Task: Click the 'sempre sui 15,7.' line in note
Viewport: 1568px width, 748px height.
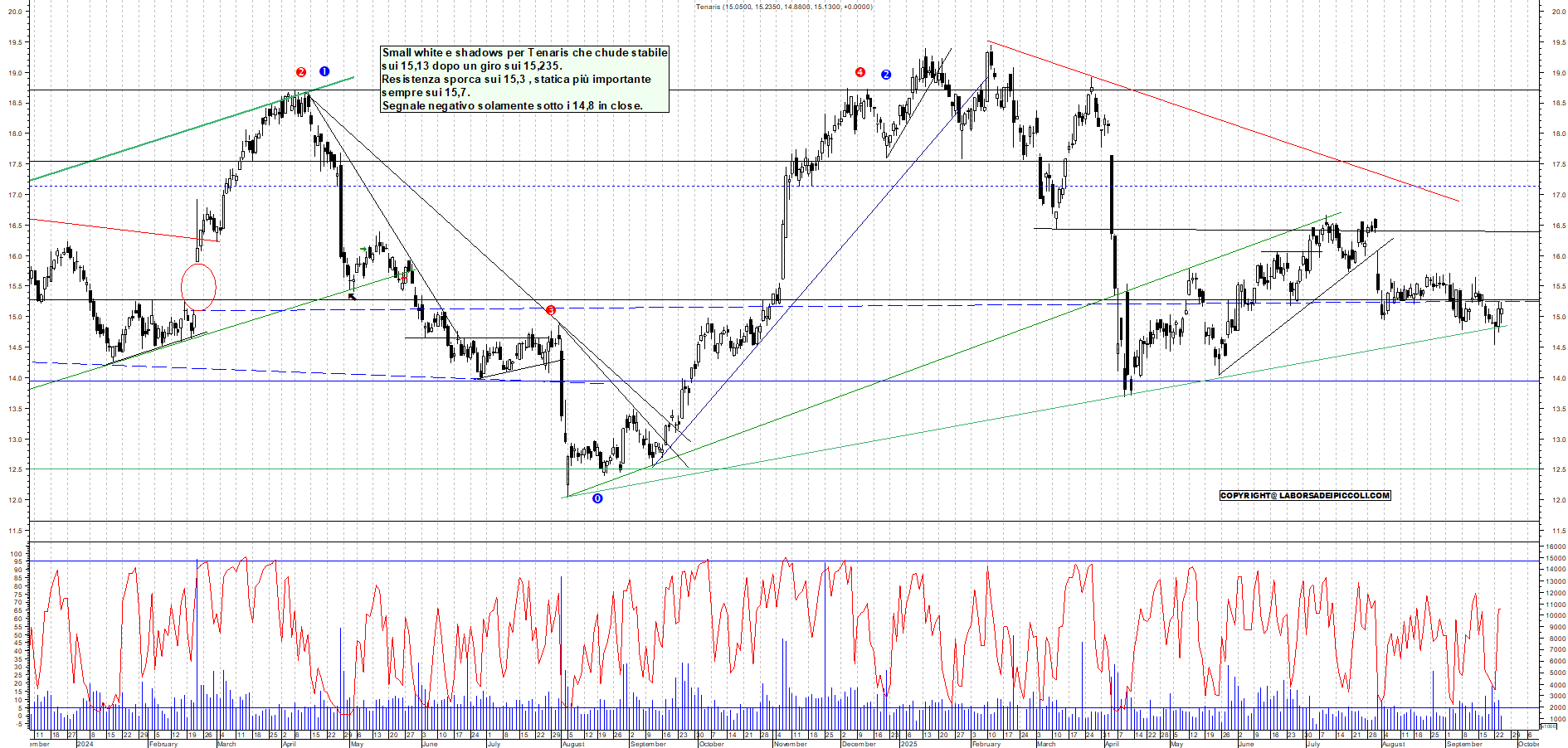Action: (426, 92)
